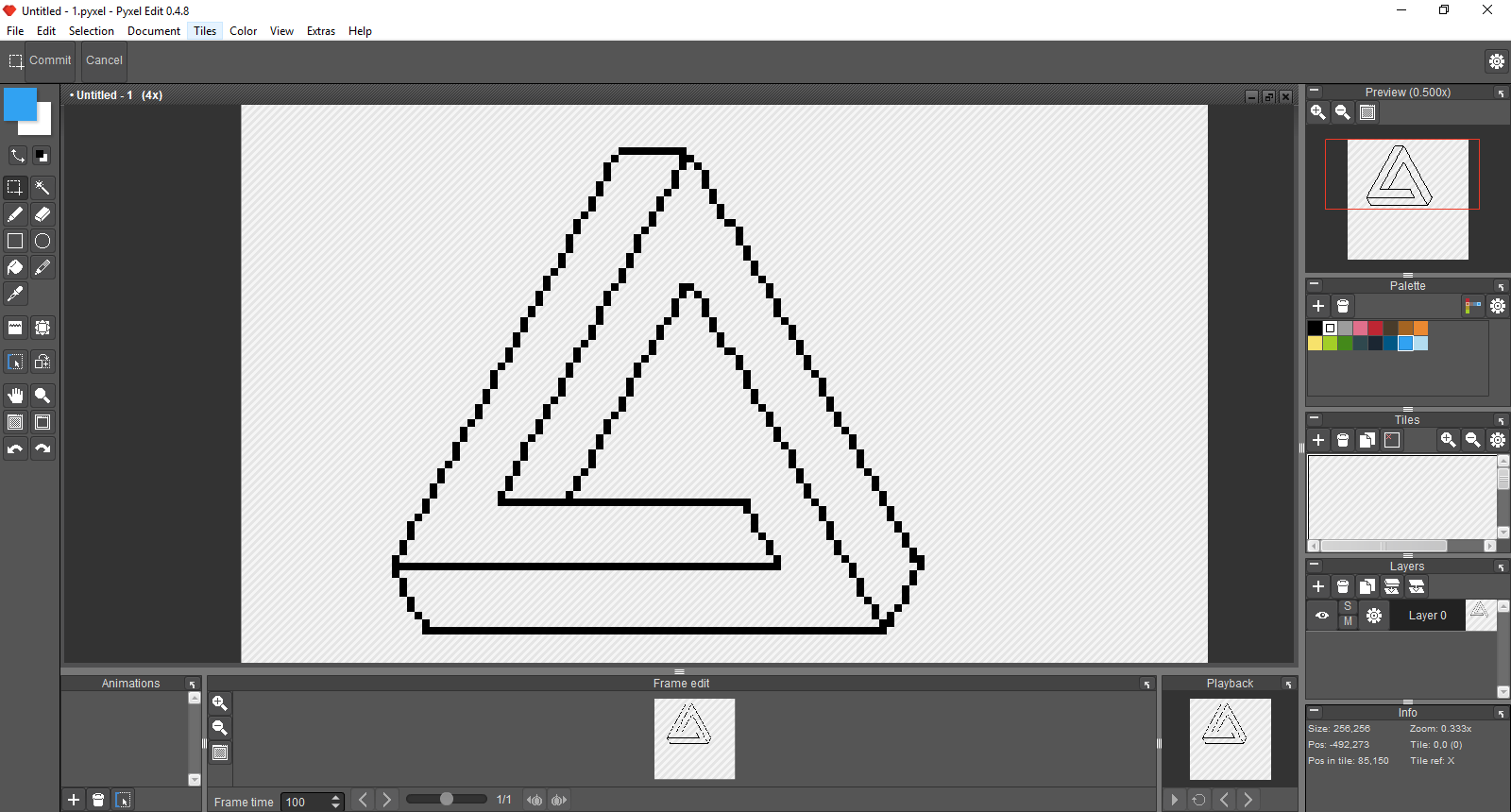Select the Magic wand tool
Screen dimensions: 1511x812
(x=42, y=188)
